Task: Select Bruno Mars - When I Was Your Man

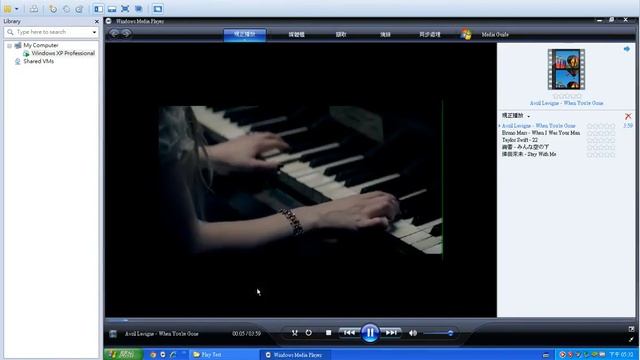Action: click(541, 133)
